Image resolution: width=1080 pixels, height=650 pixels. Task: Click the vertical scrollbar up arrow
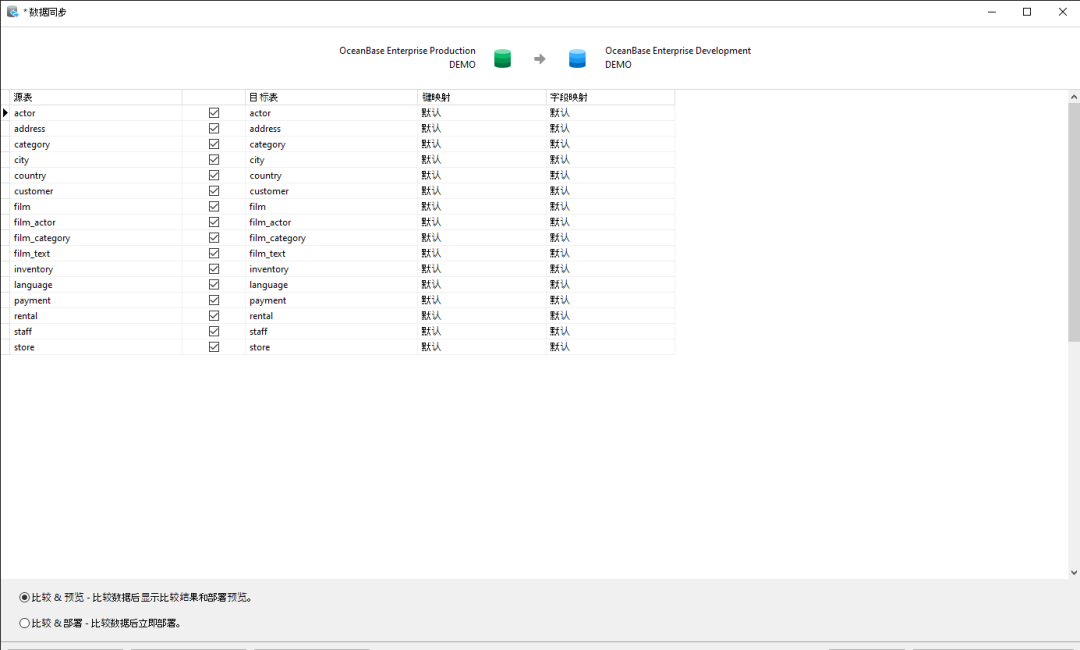point(1074,97)
